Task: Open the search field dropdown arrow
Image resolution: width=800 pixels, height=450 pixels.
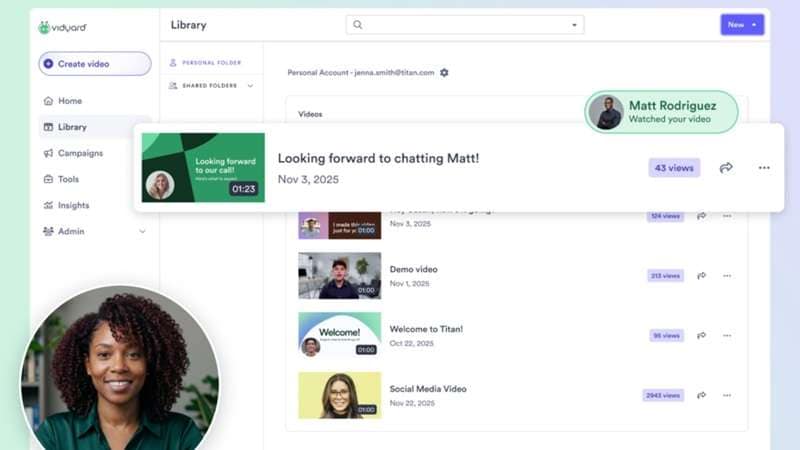Action: (574, 25)
